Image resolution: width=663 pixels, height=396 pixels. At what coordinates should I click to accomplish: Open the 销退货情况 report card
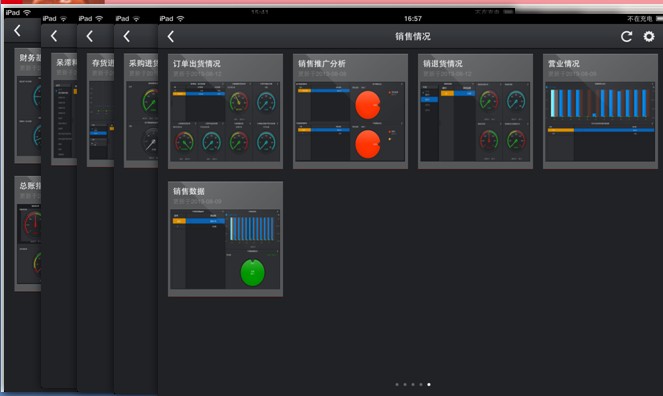coord(475,111)
